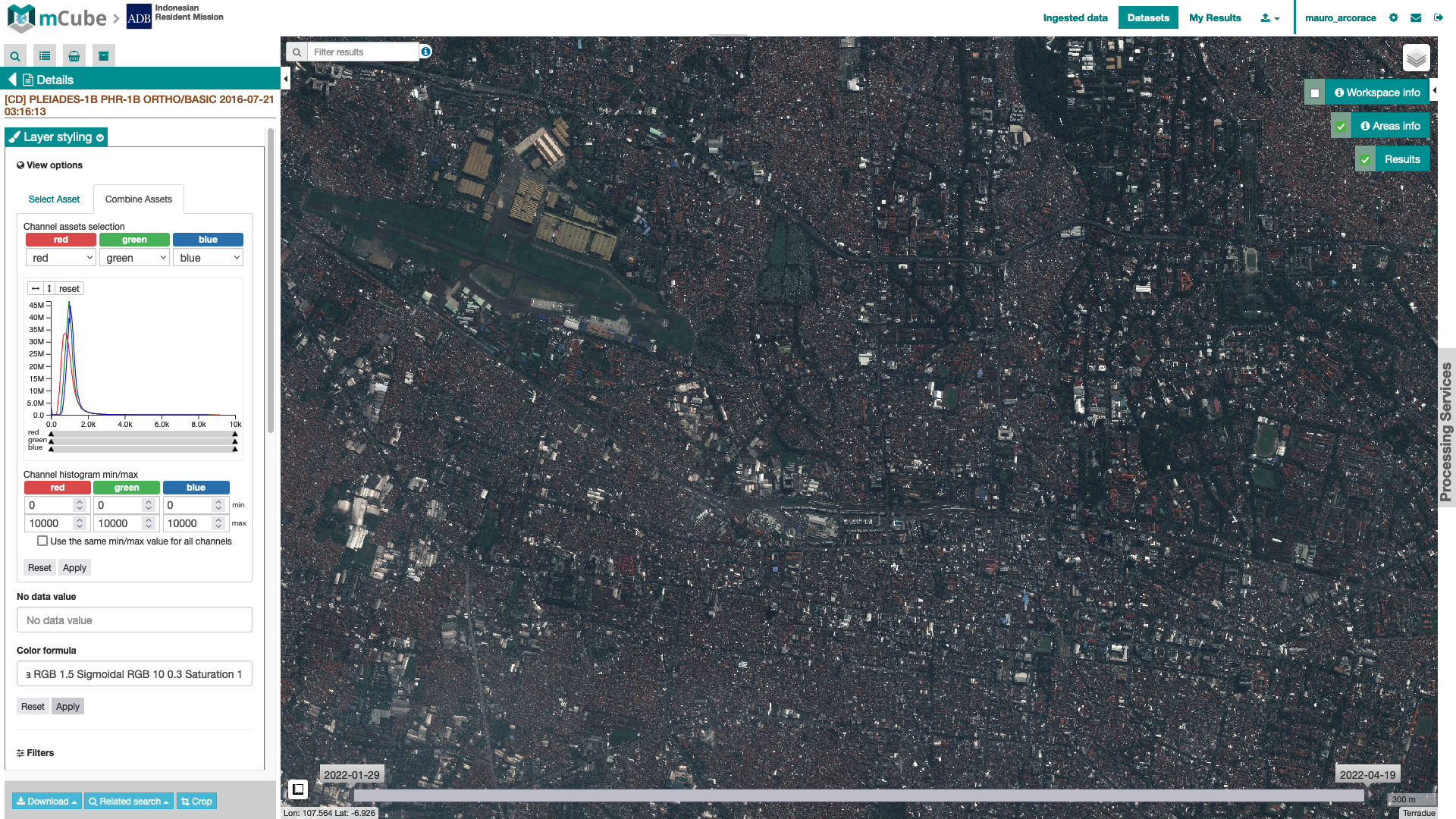Open the mail envelope icon in header
This screenshot has width=1456, height=819.
coord(1416,18)
